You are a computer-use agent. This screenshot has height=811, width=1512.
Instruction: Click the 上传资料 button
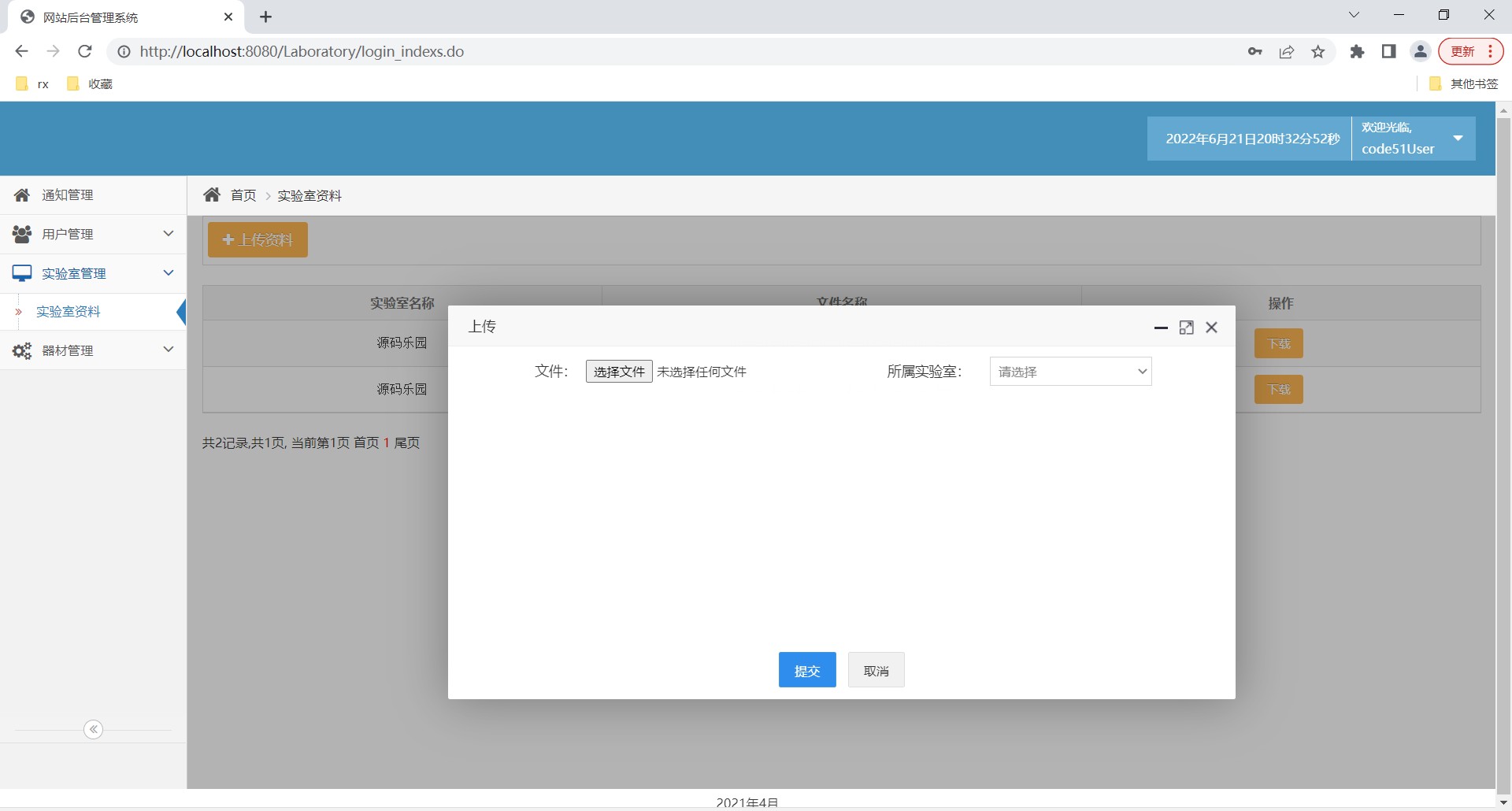pos(258,240)
